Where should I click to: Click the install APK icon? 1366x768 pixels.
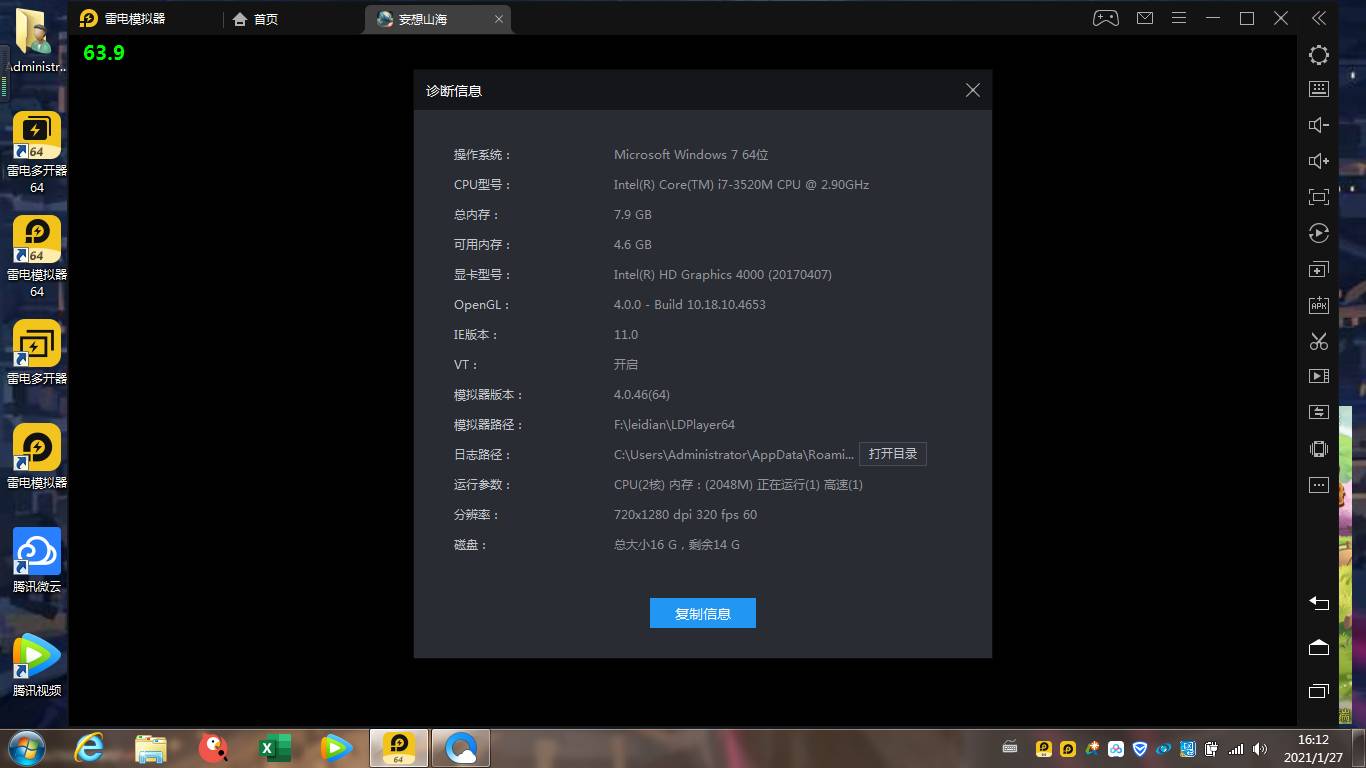[x=1319, y=305]
